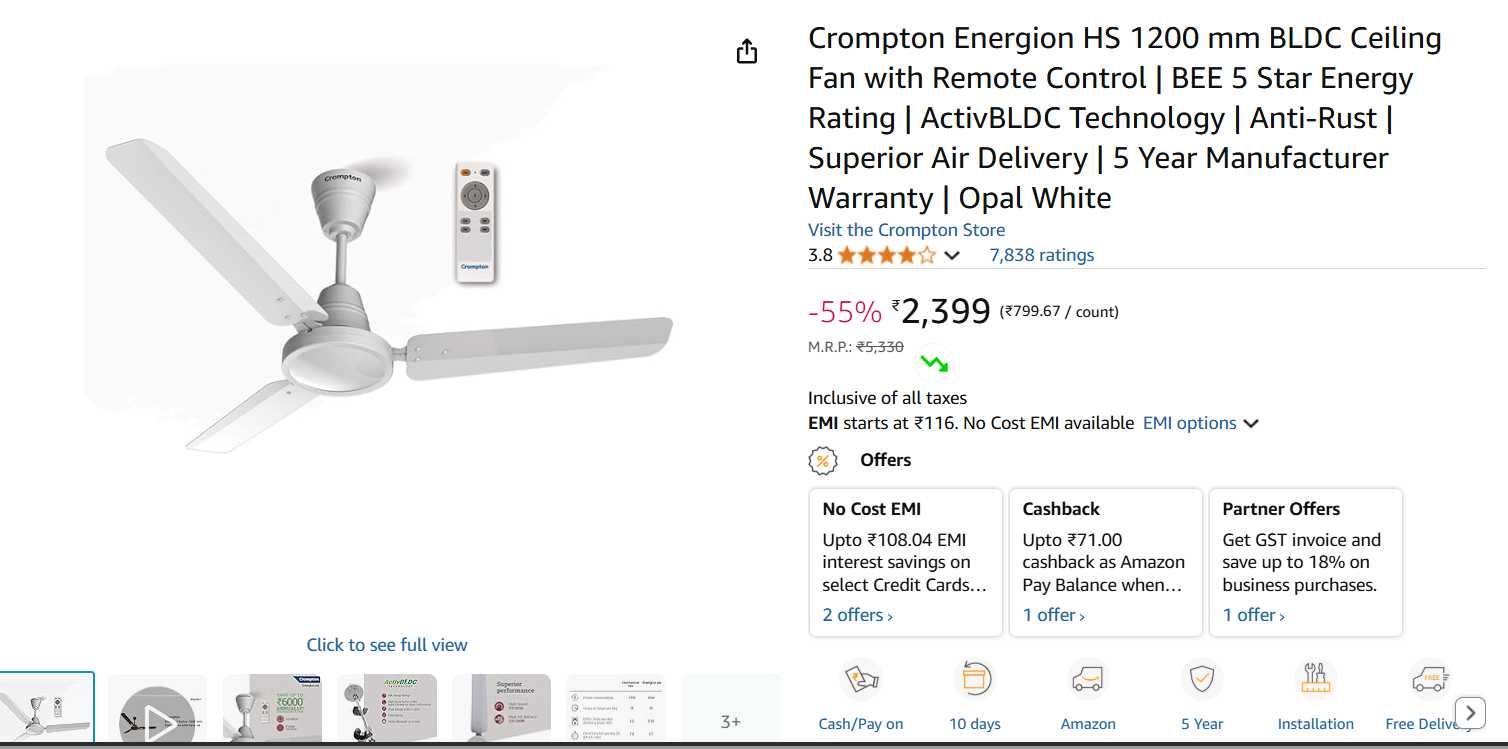Click the 10 days return icon
This screenshot has width=1508, height=749.
[x=974, y=681]
